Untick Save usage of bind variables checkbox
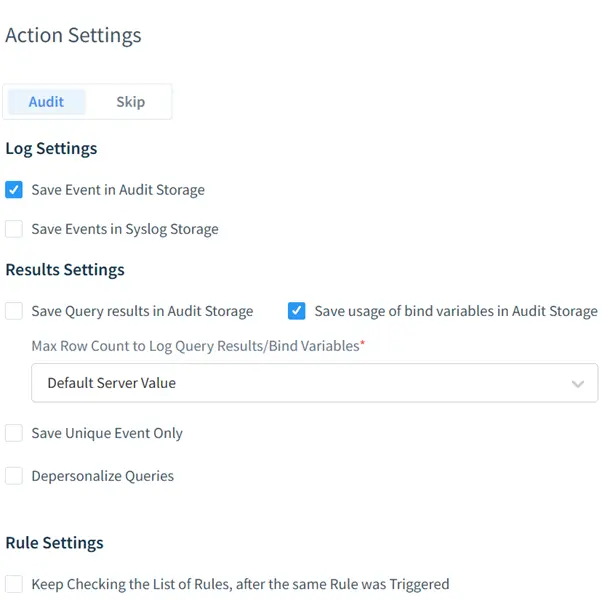This screenshot has width=602, height=600. tap(296, 311)
